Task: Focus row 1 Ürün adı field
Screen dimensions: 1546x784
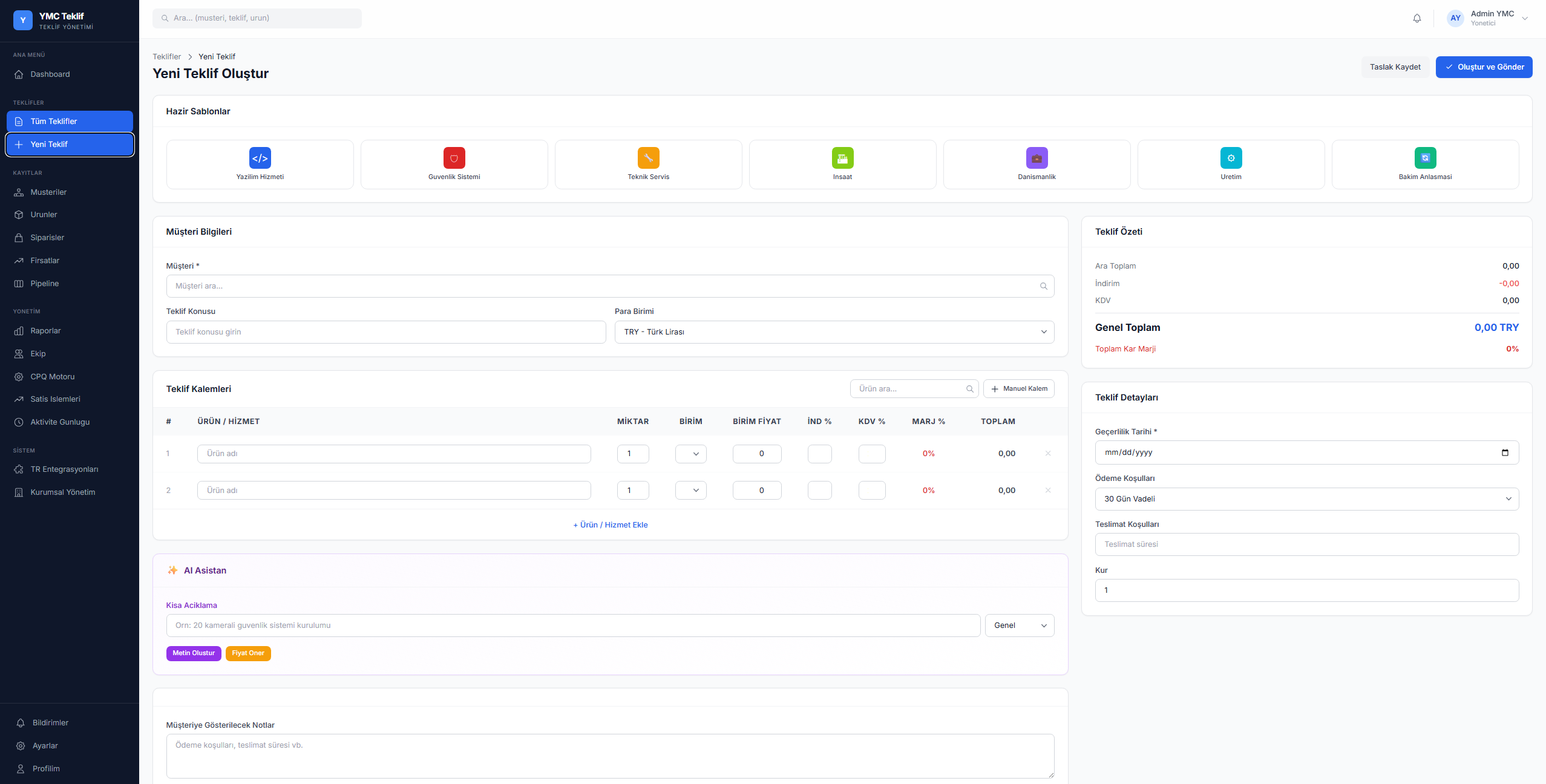Action: (x=394, y=454)
